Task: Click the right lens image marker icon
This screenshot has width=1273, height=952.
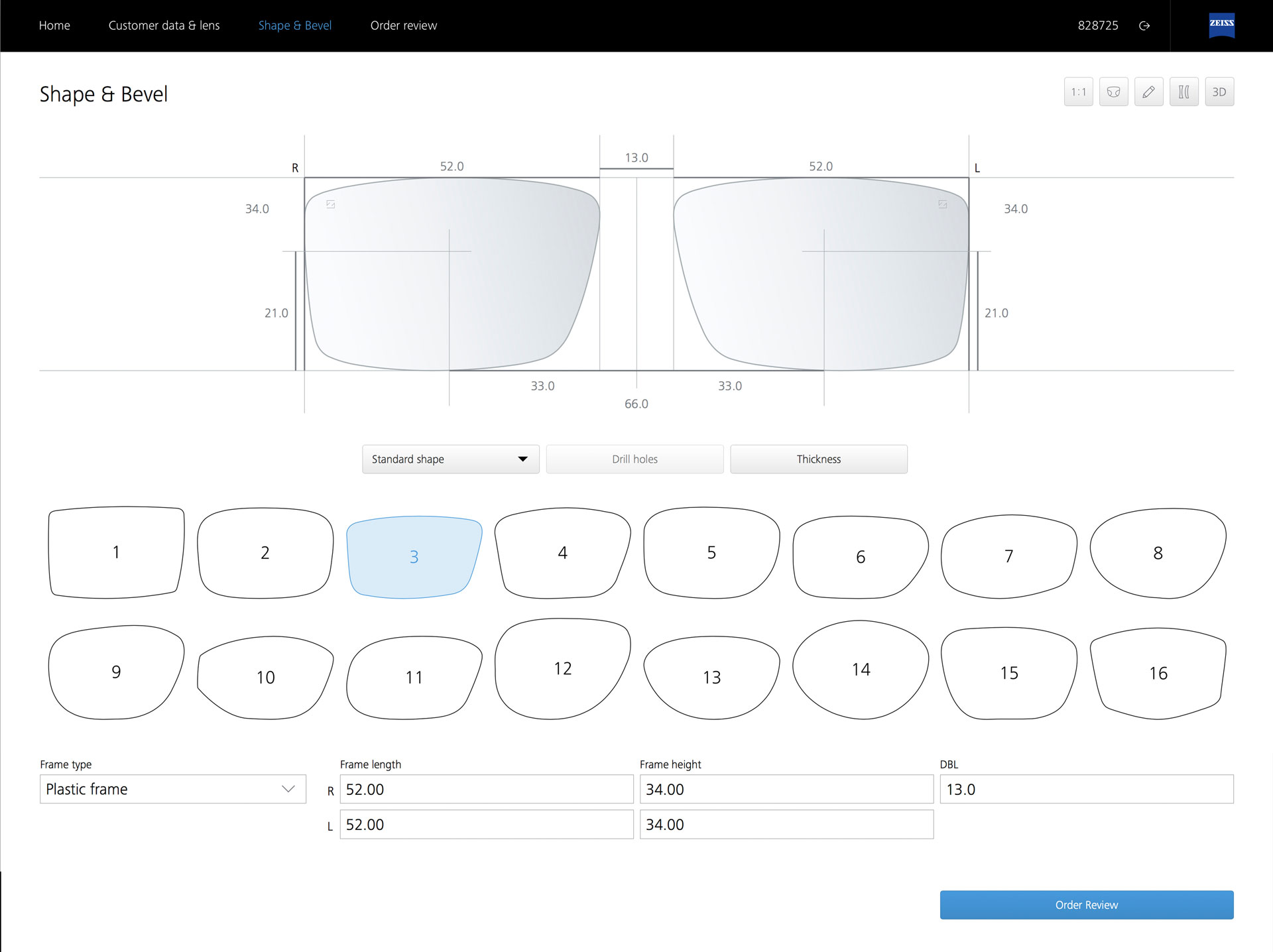Action: point(330,205)
